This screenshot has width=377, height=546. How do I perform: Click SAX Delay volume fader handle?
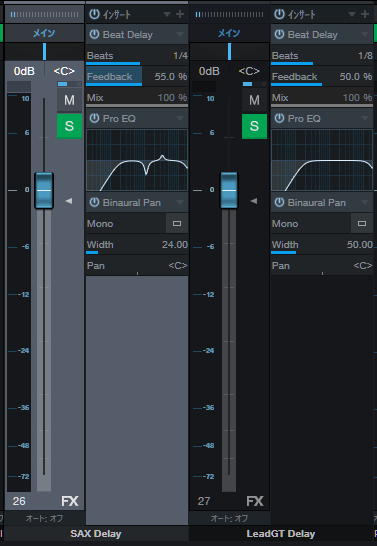[44, 190]
